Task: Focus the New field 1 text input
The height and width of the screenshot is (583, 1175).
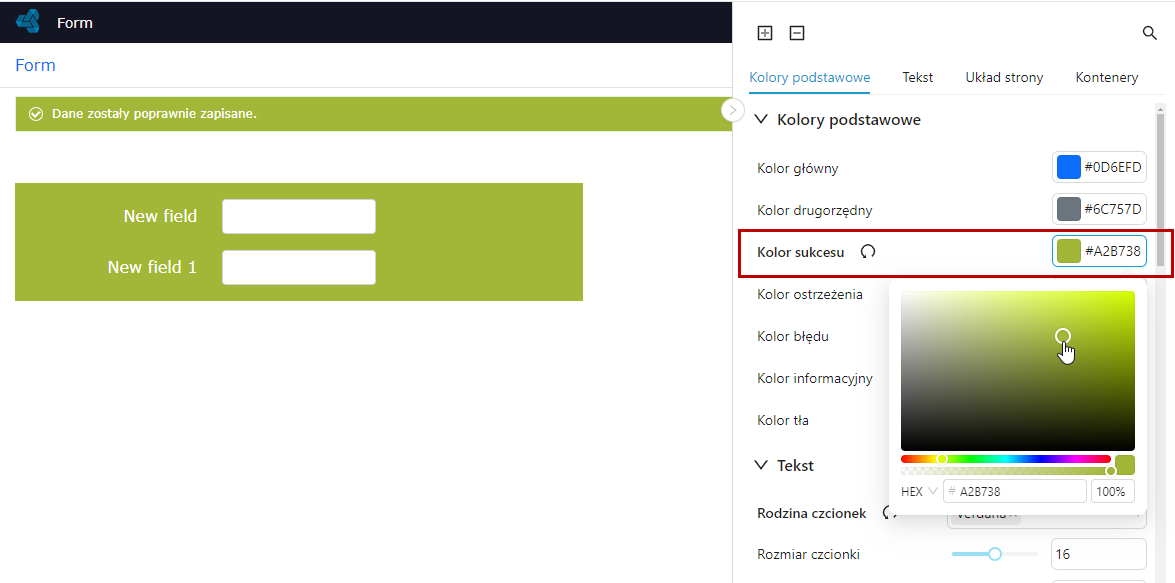Action: point(298,268)
